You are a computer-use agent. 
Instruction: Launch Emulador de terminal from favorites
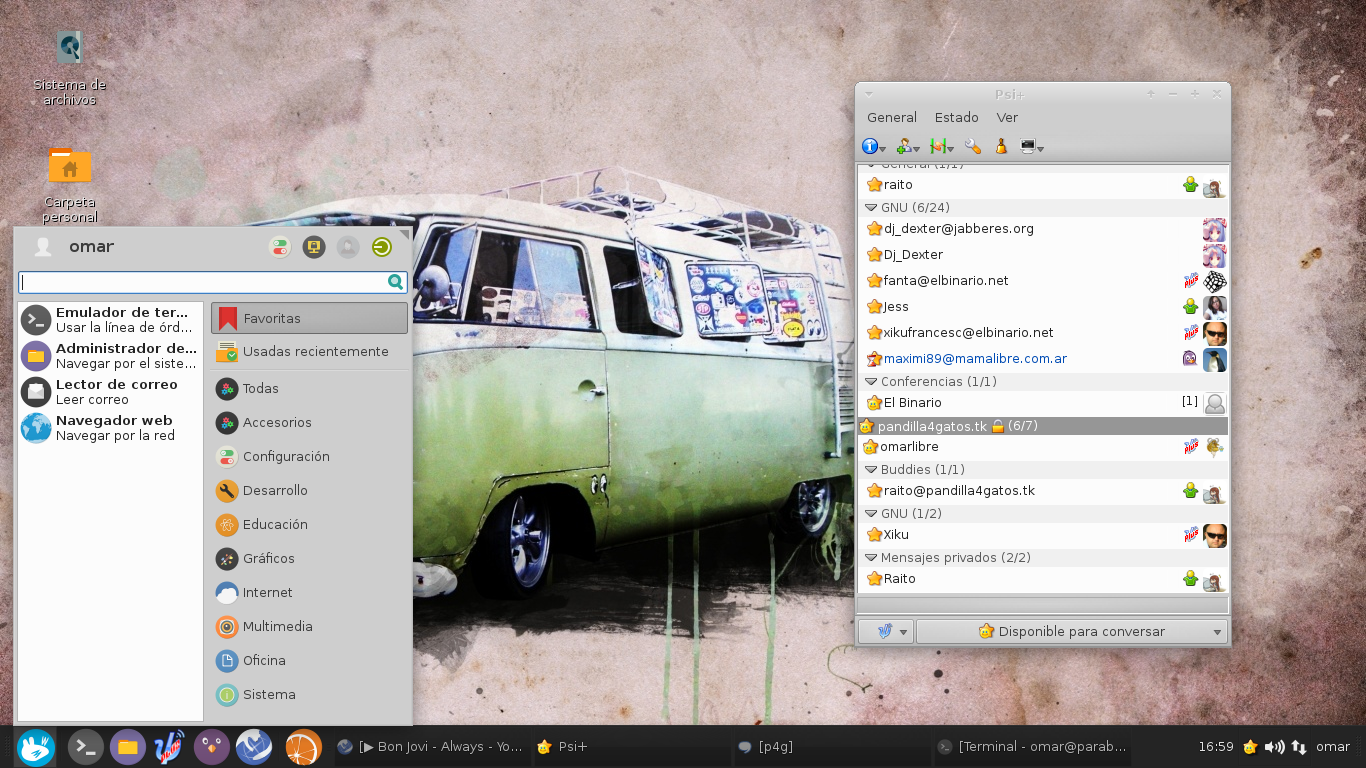(x=110, y=320)
